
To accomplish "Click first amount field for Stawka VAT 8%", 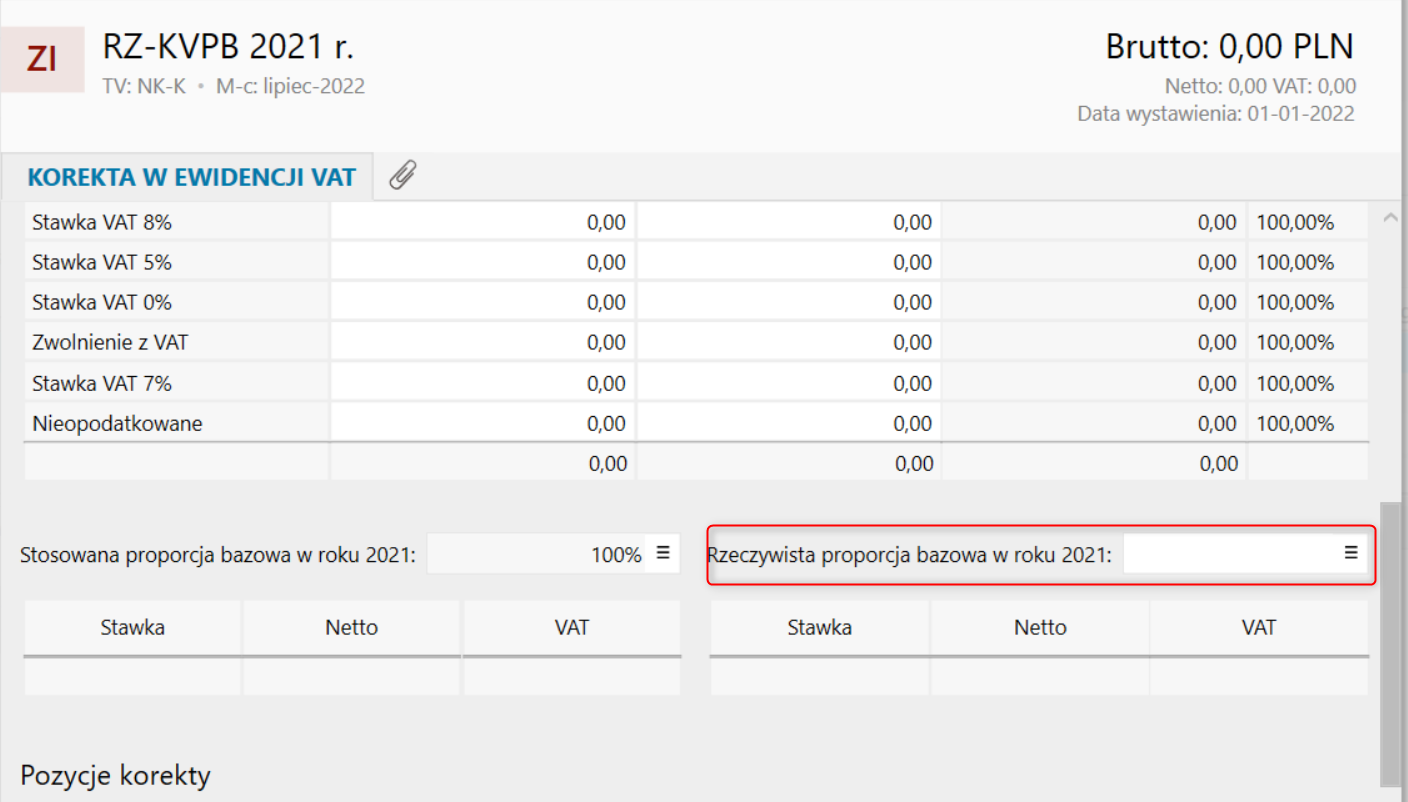I will (482, 223).
